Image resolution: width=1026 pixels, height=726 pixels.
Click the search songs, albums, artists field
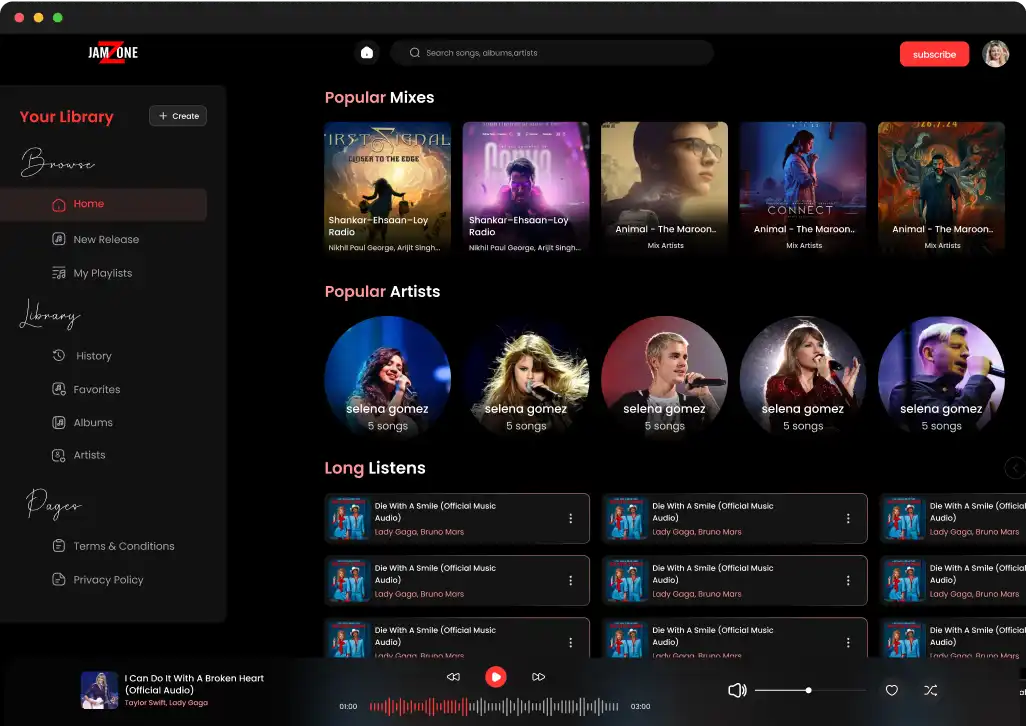point(552,52)
